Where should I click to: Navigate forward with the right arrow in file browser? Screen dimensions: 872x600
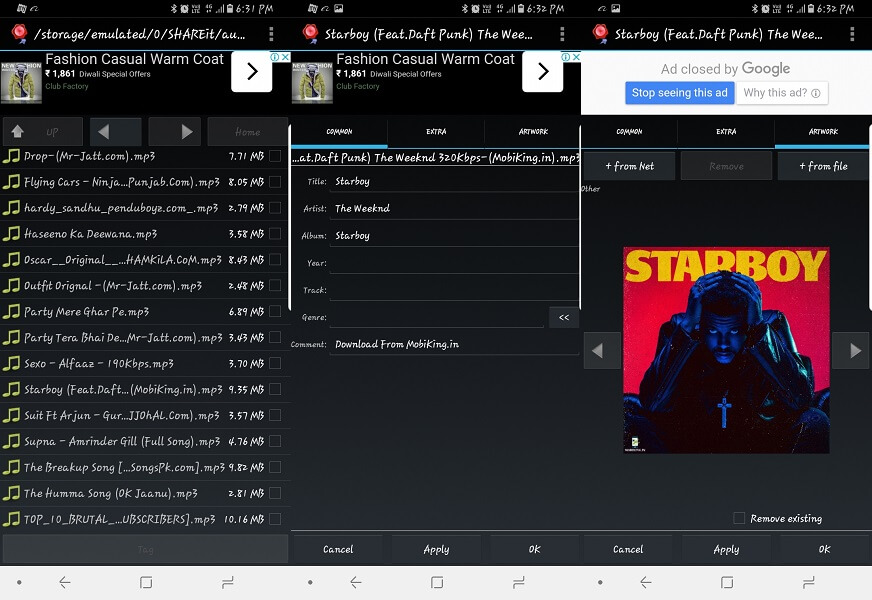(x=175, y=132)
